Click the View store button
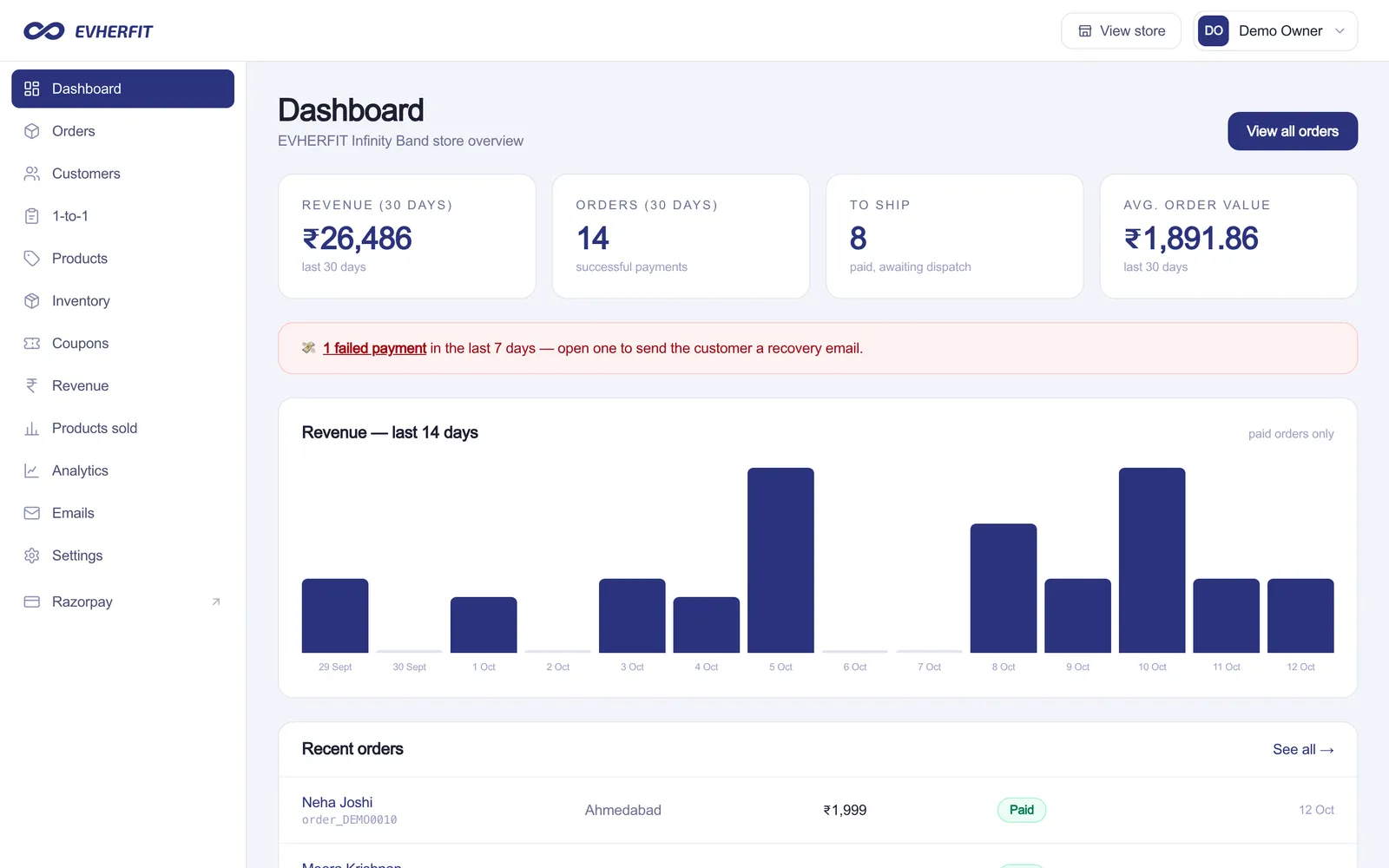 (x=1121, y=31)
